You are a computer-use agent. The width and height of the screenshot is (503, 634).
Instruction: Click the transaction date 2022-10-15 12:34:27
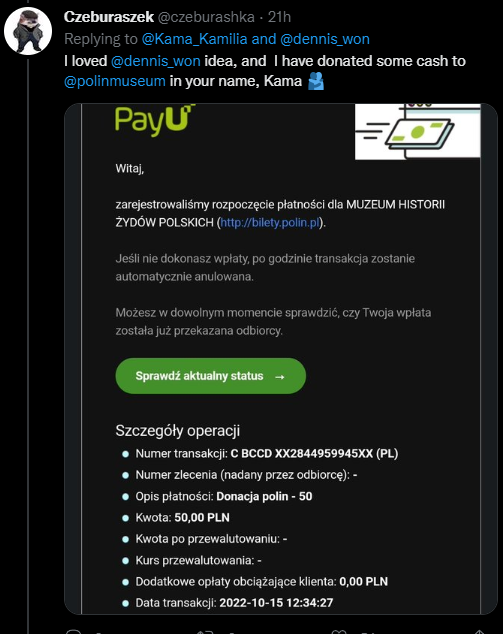tap(276, 603)
